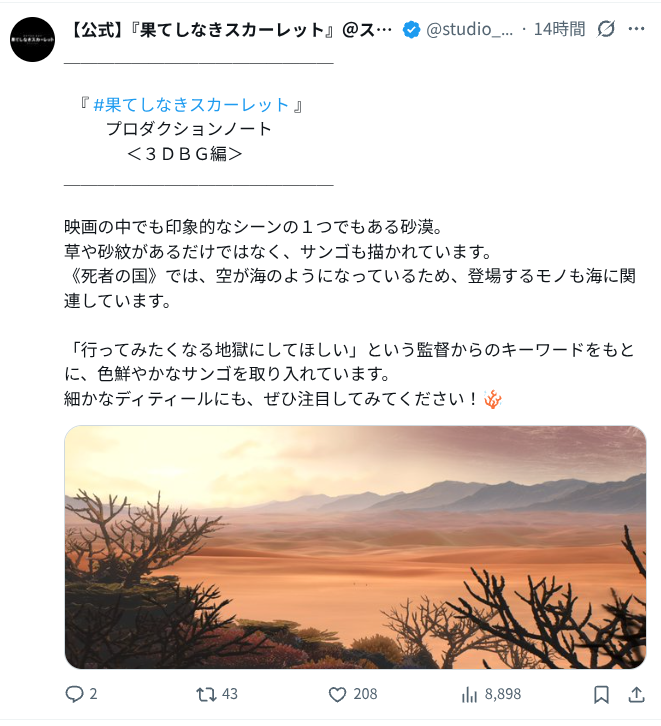
Task: Click the 14時間 timestamp link
Action: (x=560, y=29)
